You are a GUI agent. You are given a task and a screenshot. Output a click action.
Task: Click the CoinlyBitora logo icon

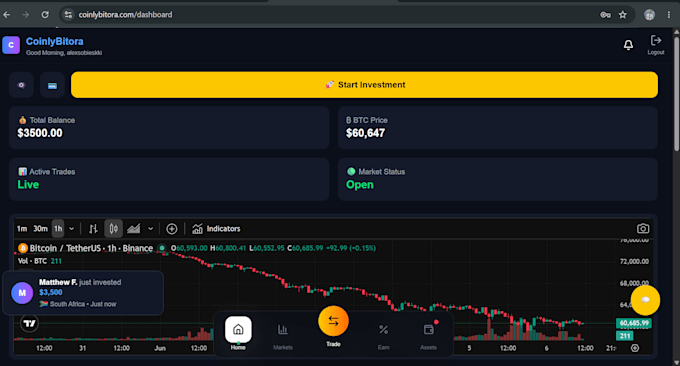(11, 45)
